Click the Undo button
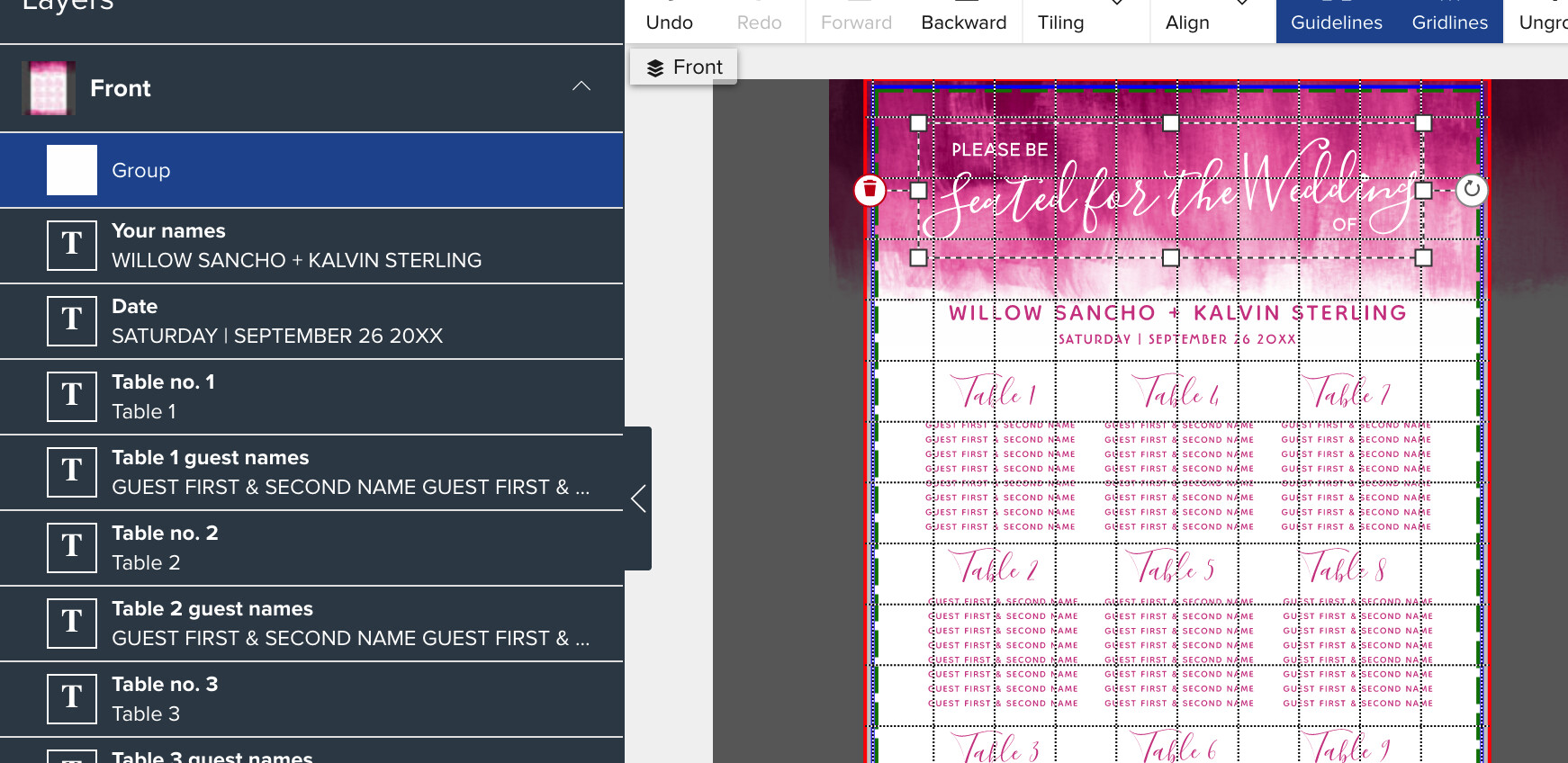 670,22
